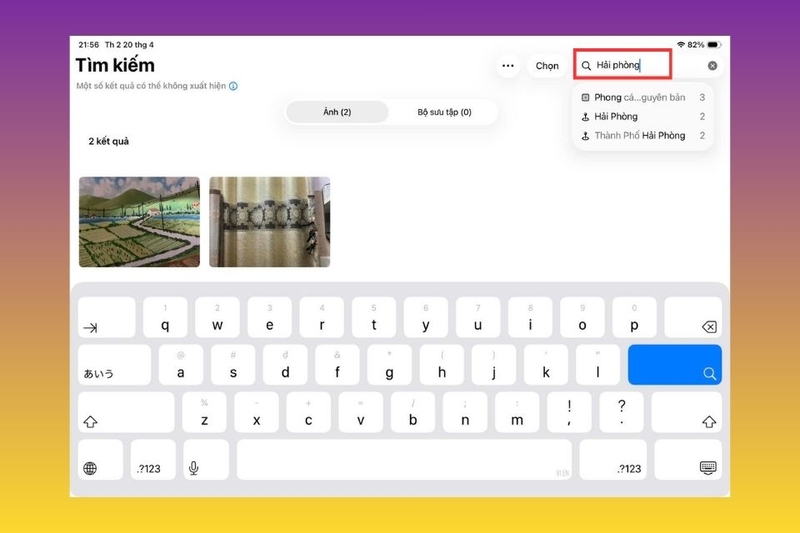Tap the blue search key on keyboard
Screen dimensions: 800x533
coord(674,365)
